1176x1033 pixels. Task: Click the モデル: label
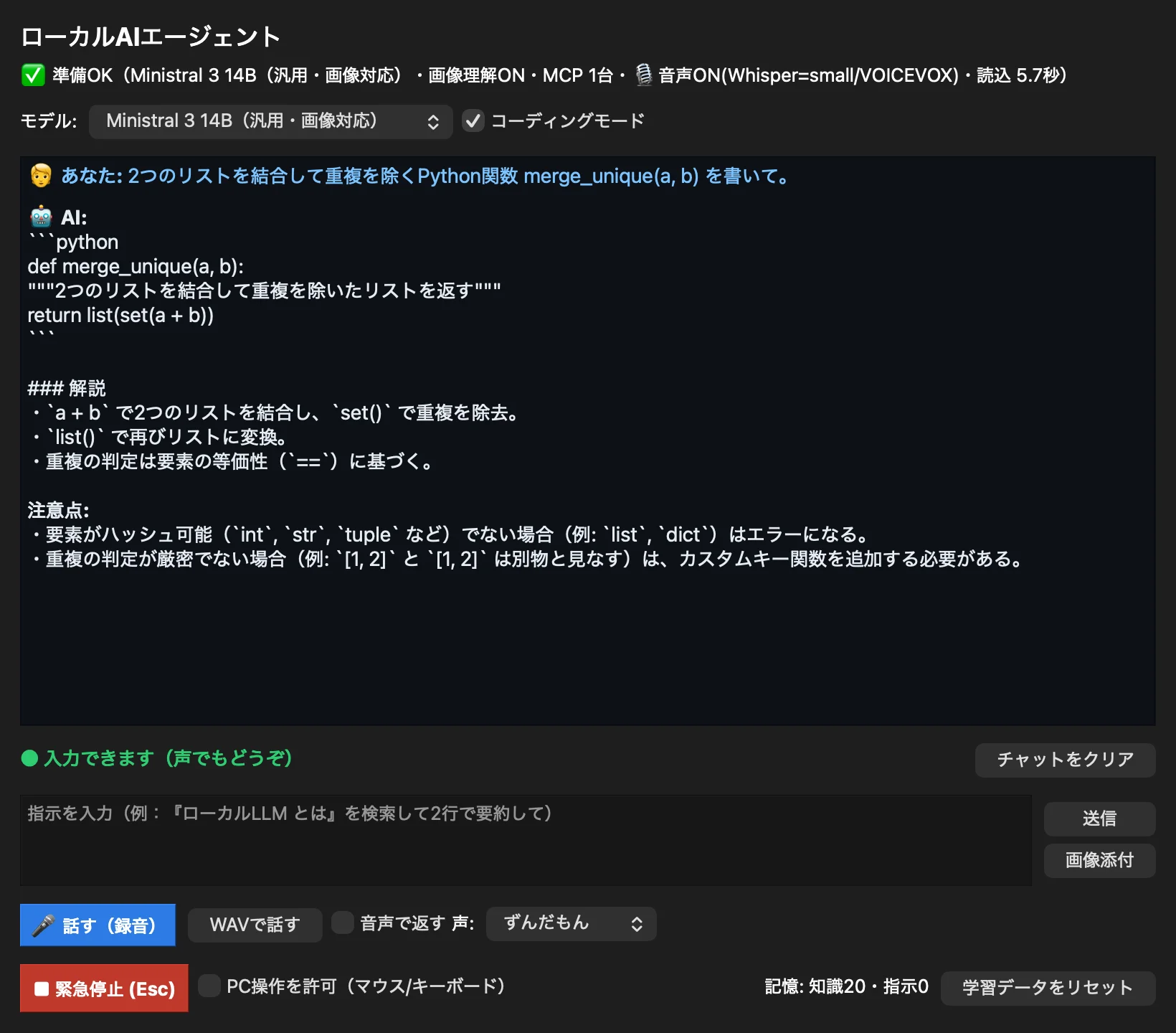[x=49, y=121]
